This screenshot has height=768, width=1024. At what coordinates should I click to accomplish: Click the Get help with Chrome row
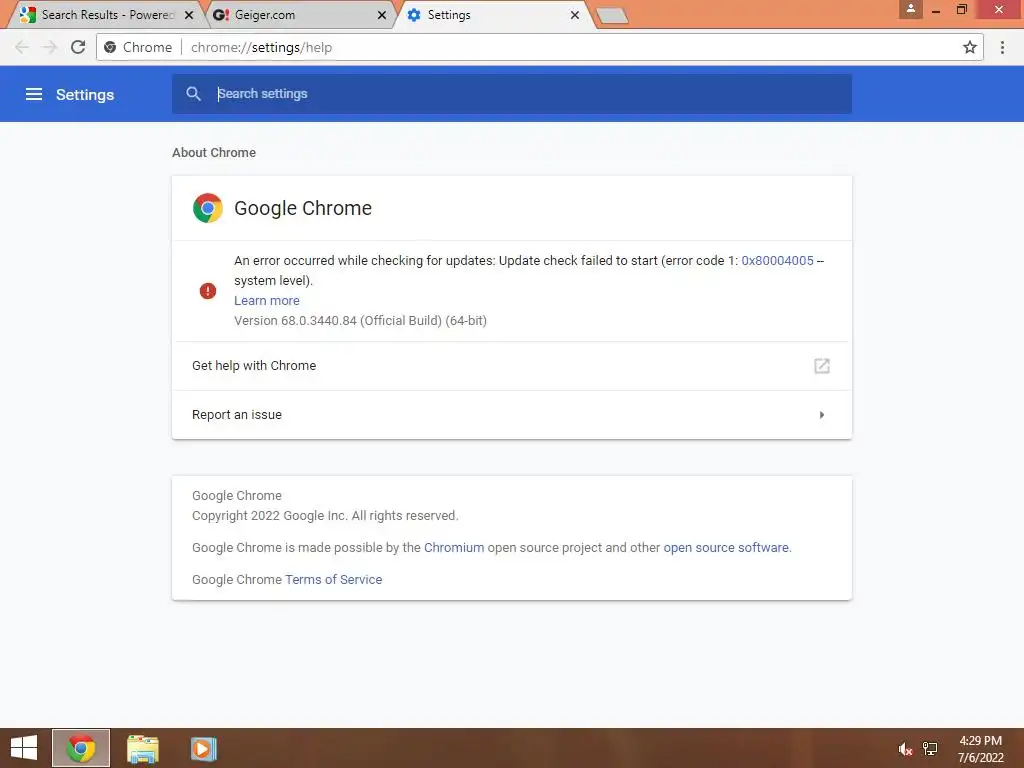tap(511, 366)
